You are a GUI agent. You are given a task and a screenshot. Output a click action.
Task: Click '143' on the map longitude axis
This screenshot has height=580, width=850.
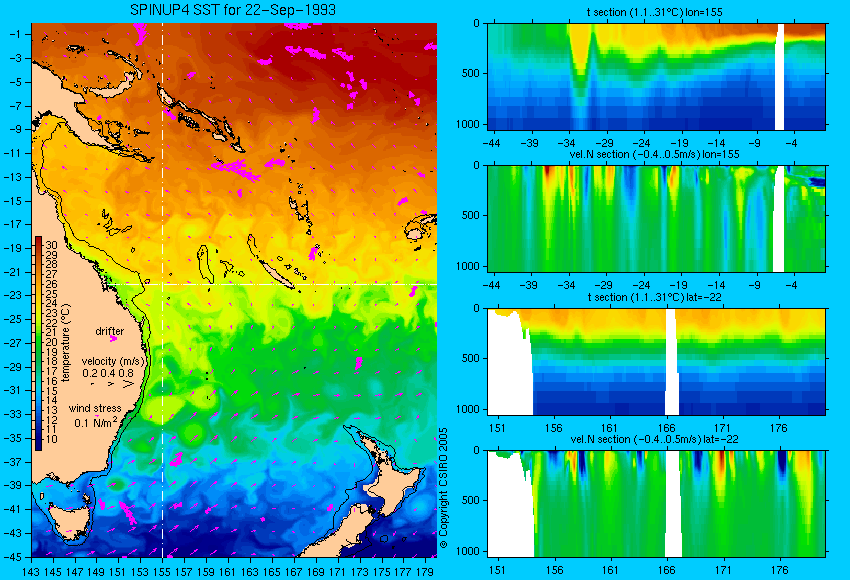click(31, 571)
